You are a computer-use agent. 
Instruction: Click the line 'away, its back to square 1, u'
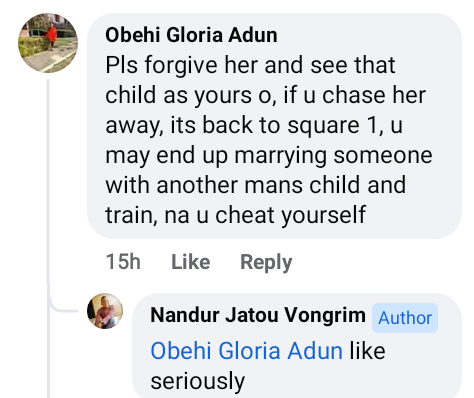tap(254, 125)
